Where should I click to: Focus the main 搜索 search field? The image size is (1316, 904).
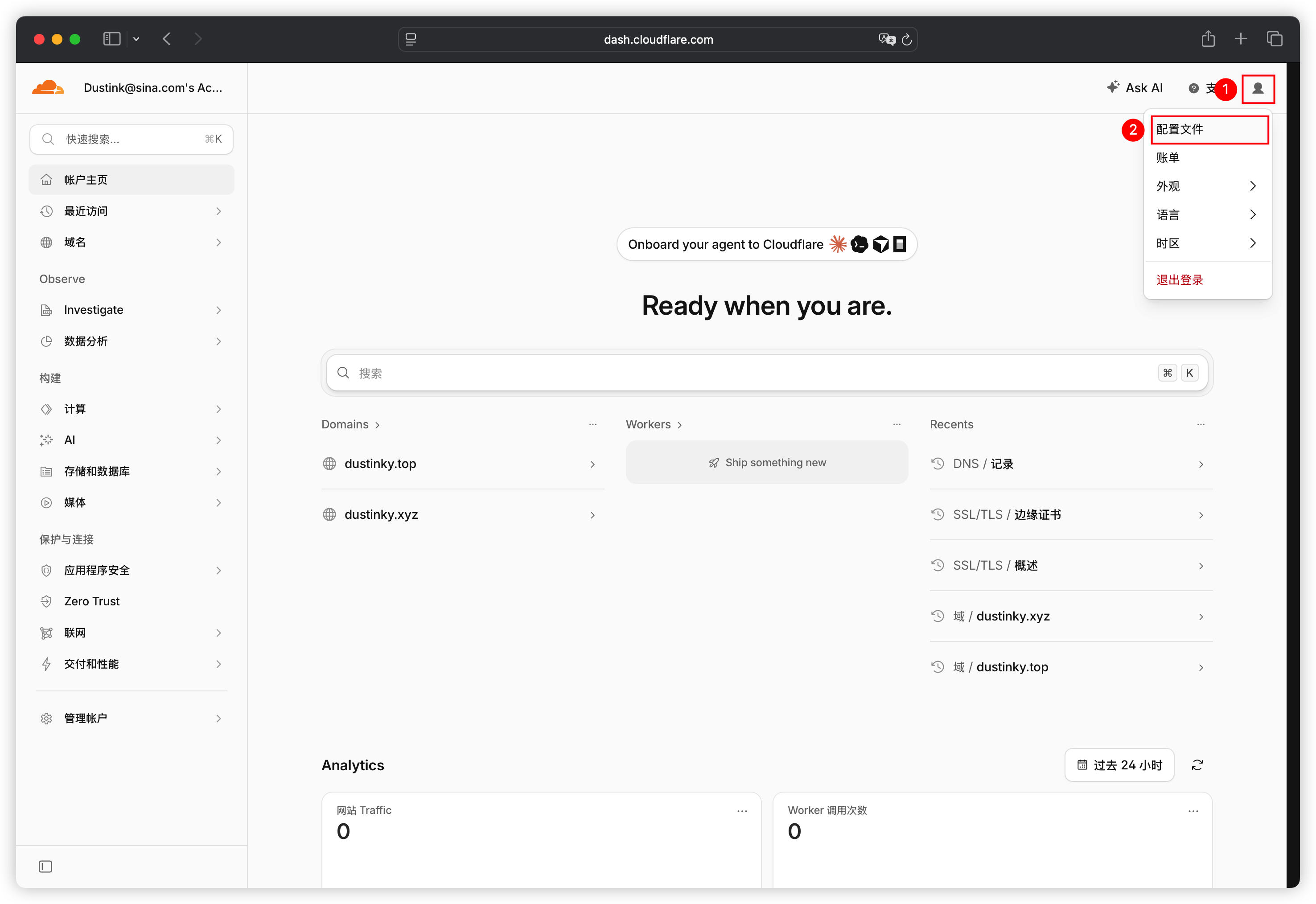pos(766,373)
